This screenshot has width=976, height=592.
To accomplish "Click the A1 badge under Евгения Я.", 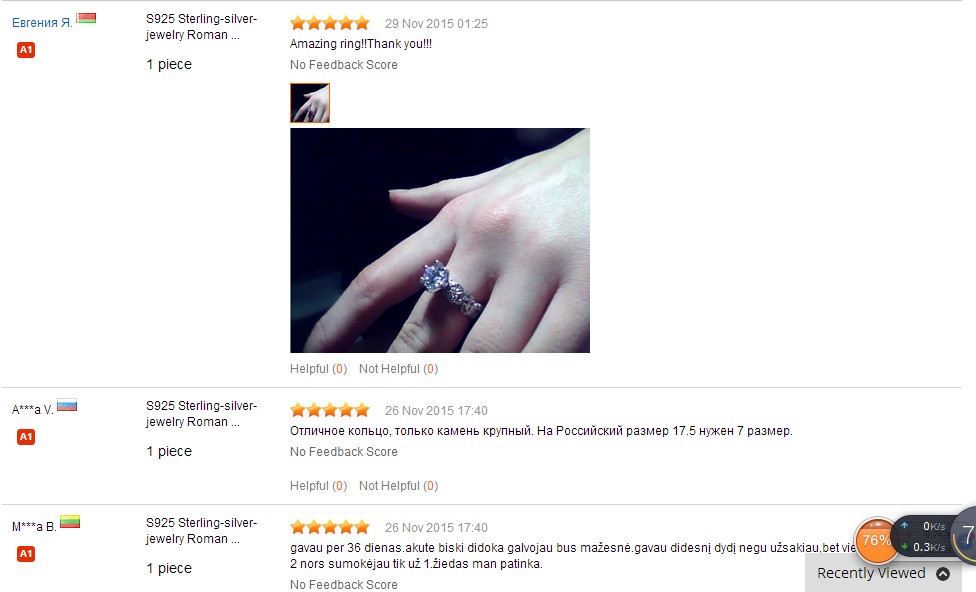I will tap(26, 50).
